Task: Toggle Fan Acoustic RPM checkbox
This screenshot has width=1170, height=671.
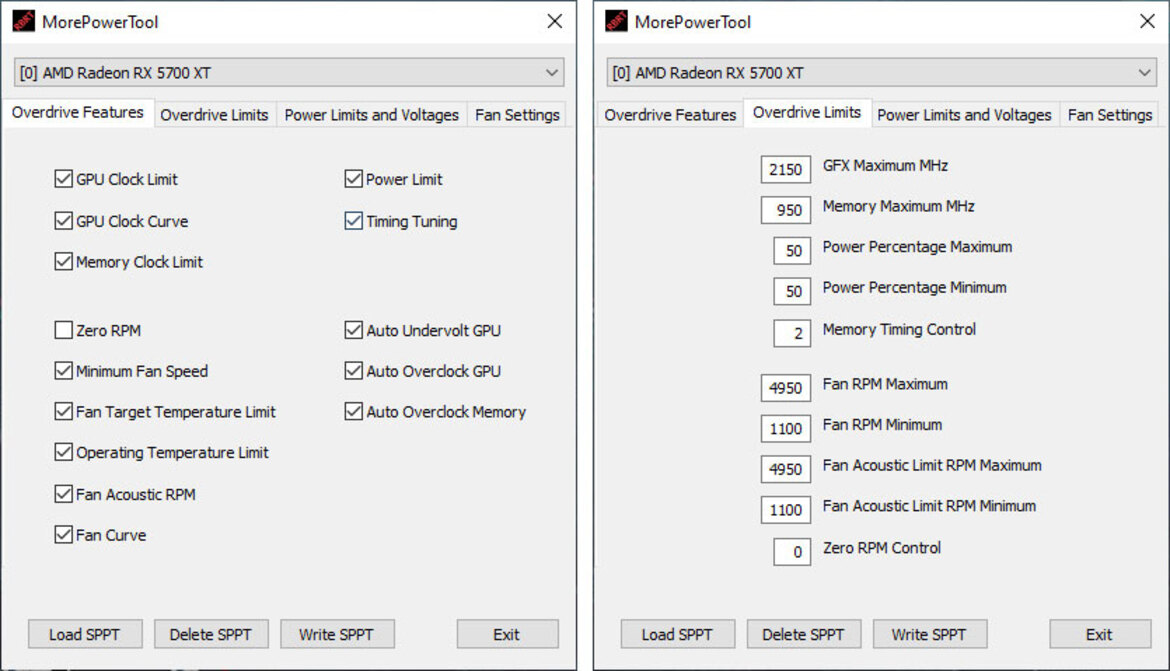Action: coord(63,494)
